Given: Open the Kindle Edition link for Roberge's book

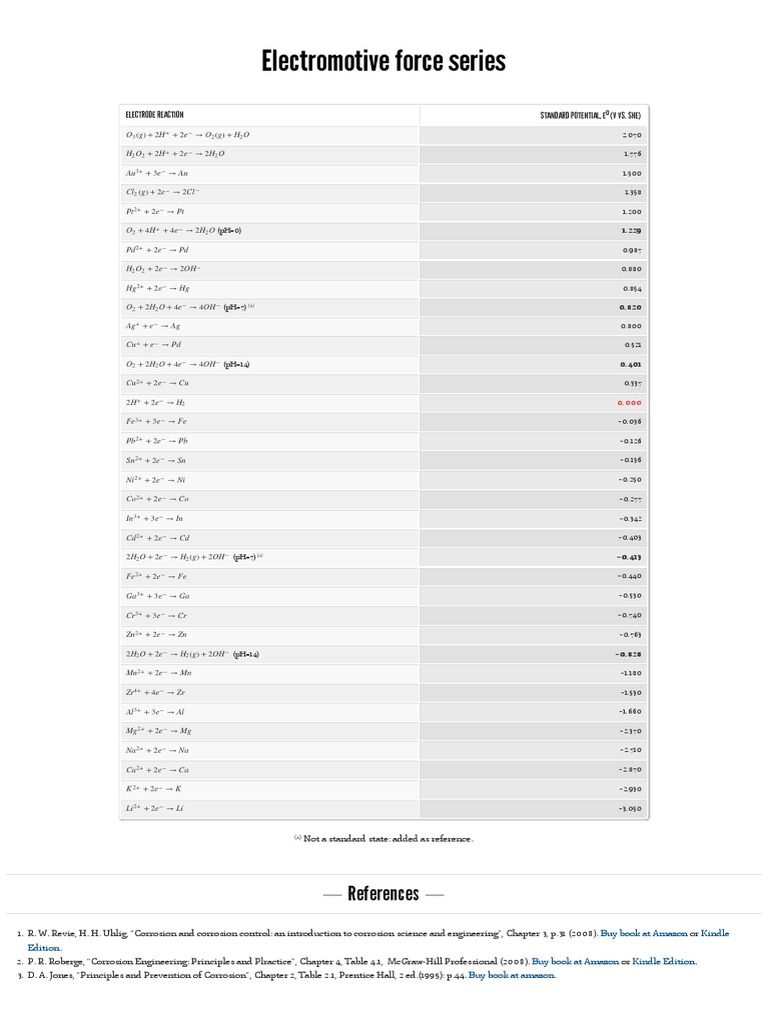Looking at the screenshot, I should tap(664, 961).
